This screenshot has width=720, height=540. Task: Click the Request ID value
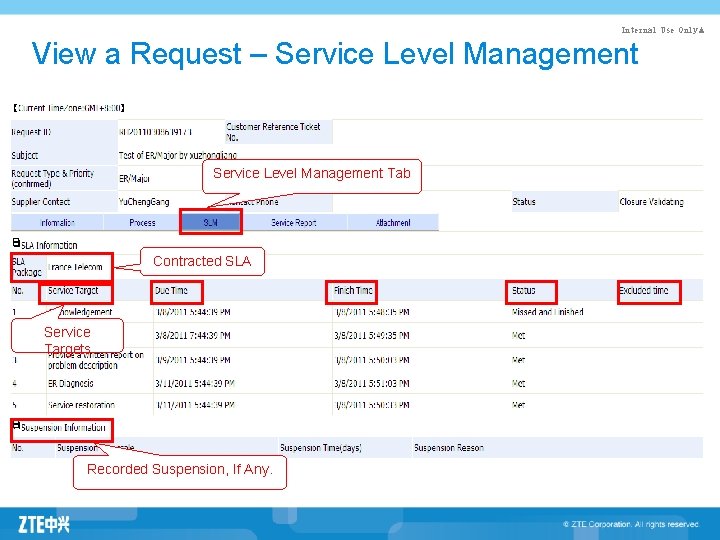(155, 132)
